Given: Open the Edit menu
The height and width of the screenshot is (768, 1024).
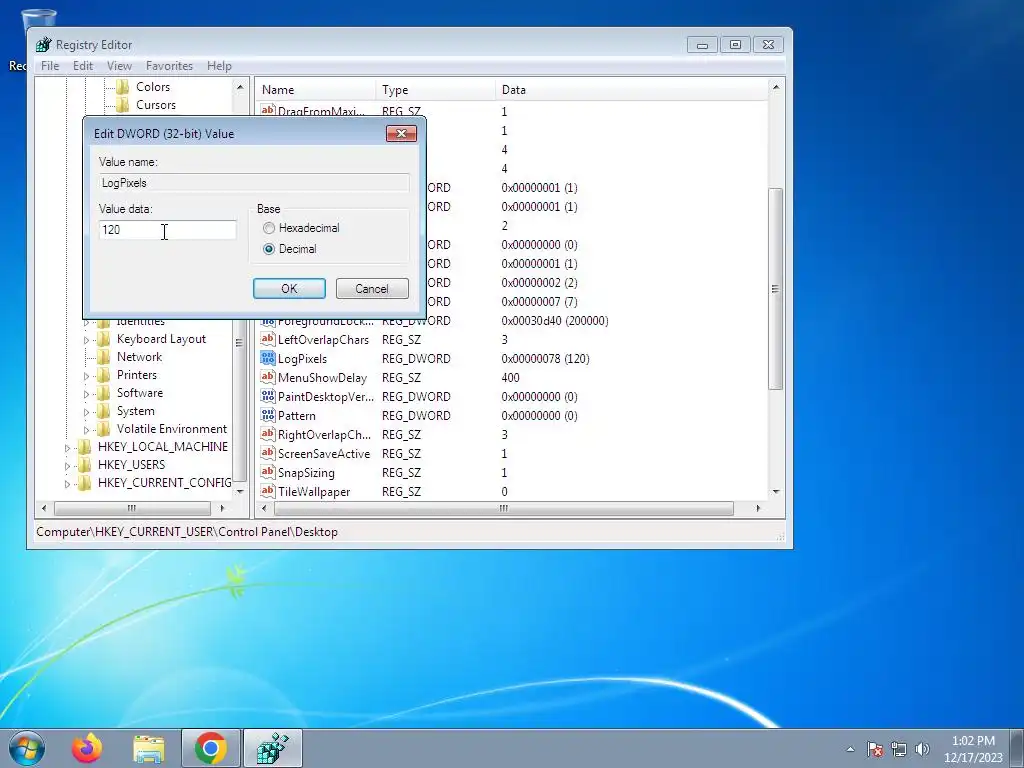Looking at the screenshot, I should pos(83,66).
